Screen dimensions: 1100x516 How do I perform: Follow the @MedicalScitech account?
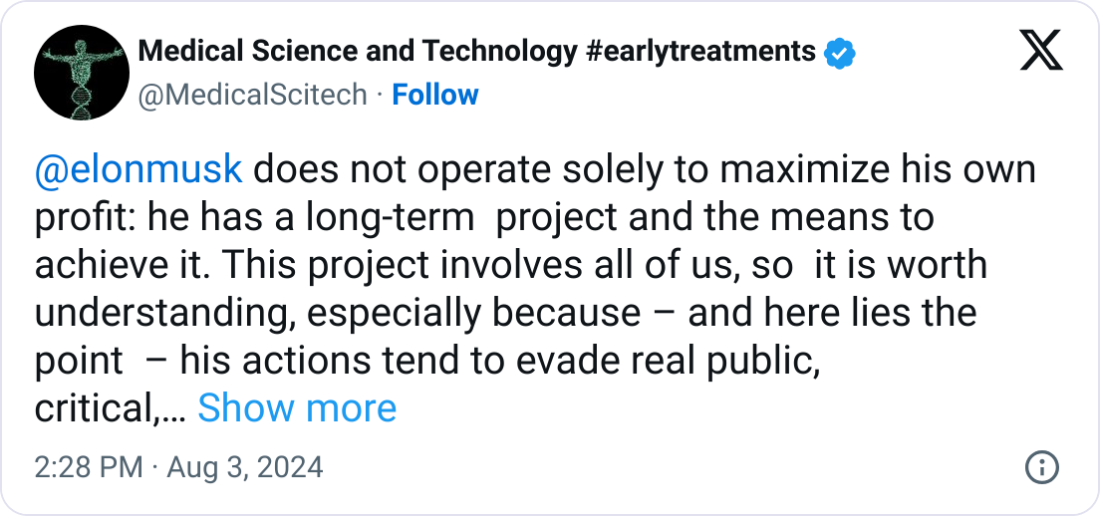[x=435, y=95]
